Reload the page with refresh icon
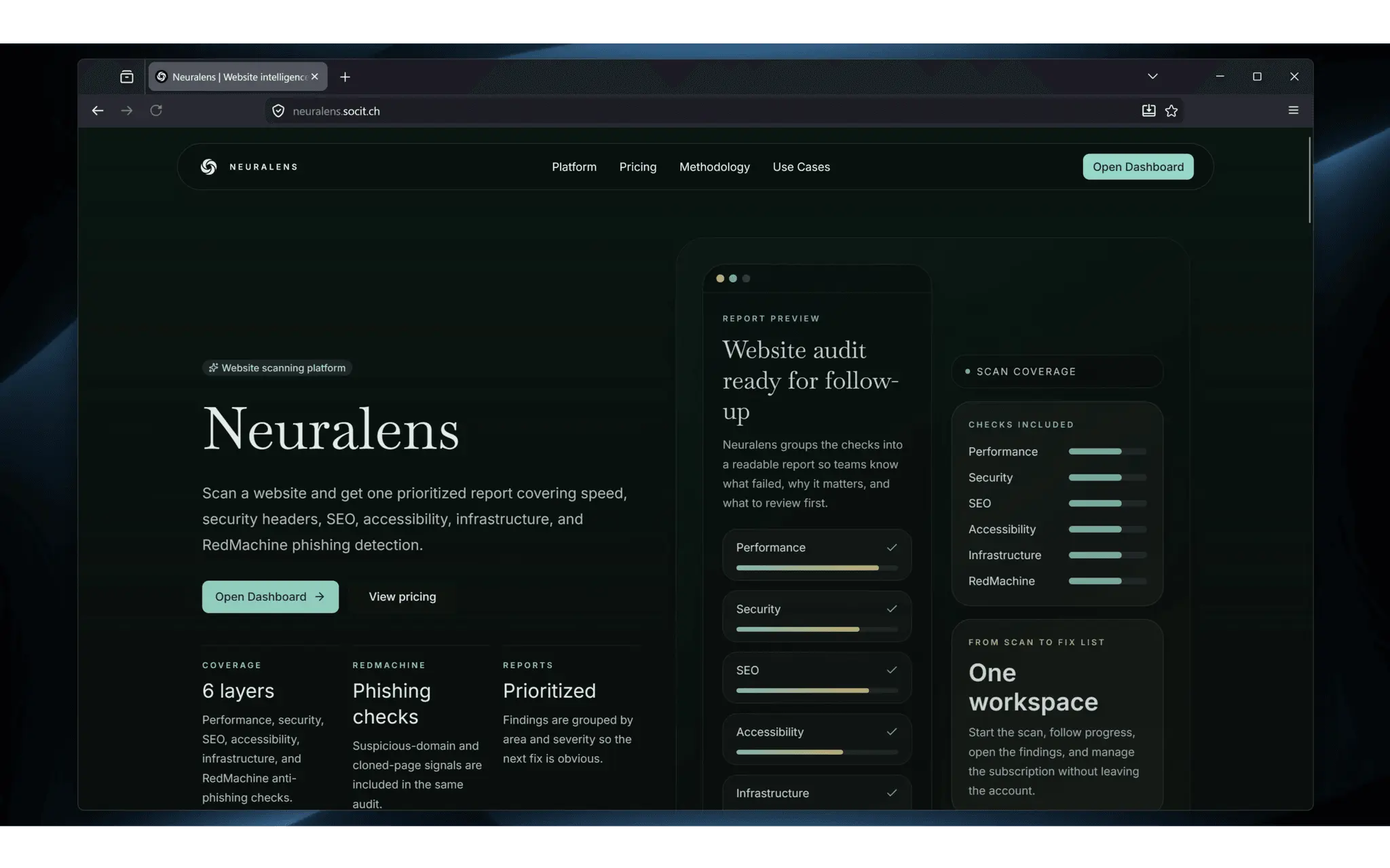Screen dimensions: 1390x868 click(156, 111)
